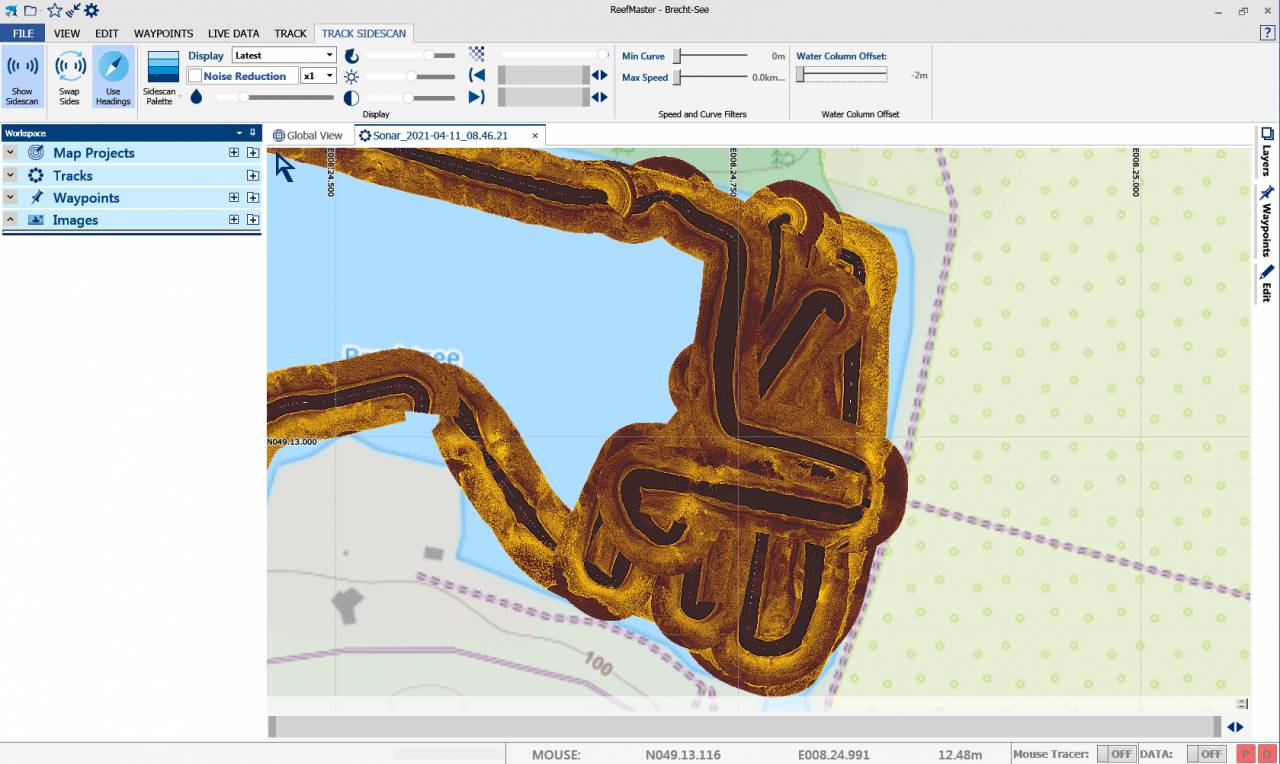Image resolution: width=1280 pixels, height=764 pixels.
Task: Open the x1 noise reduction multiplier dropdown
Action: click(x=318, y=76)
